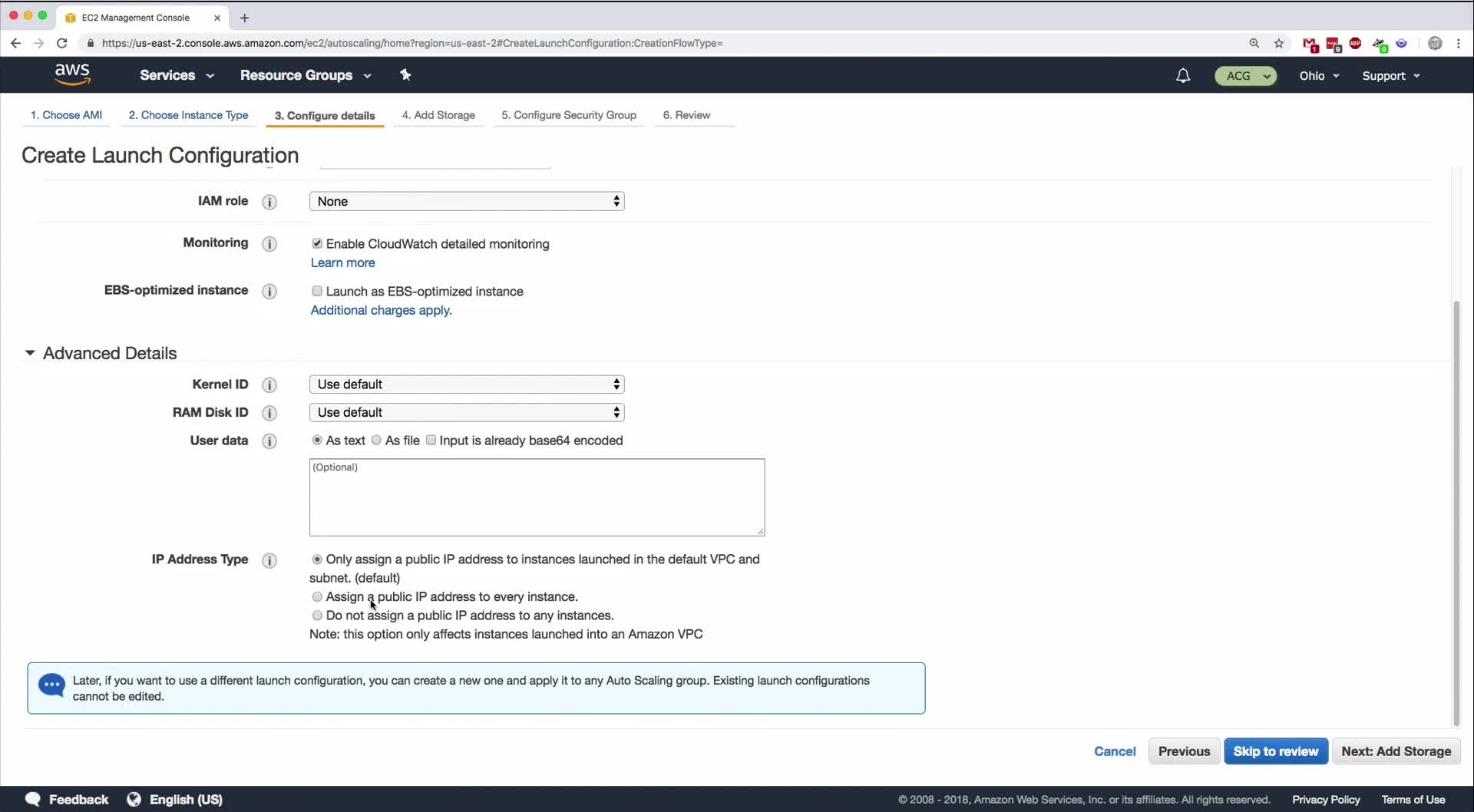Switch to the Add Storage step tab

438,115
